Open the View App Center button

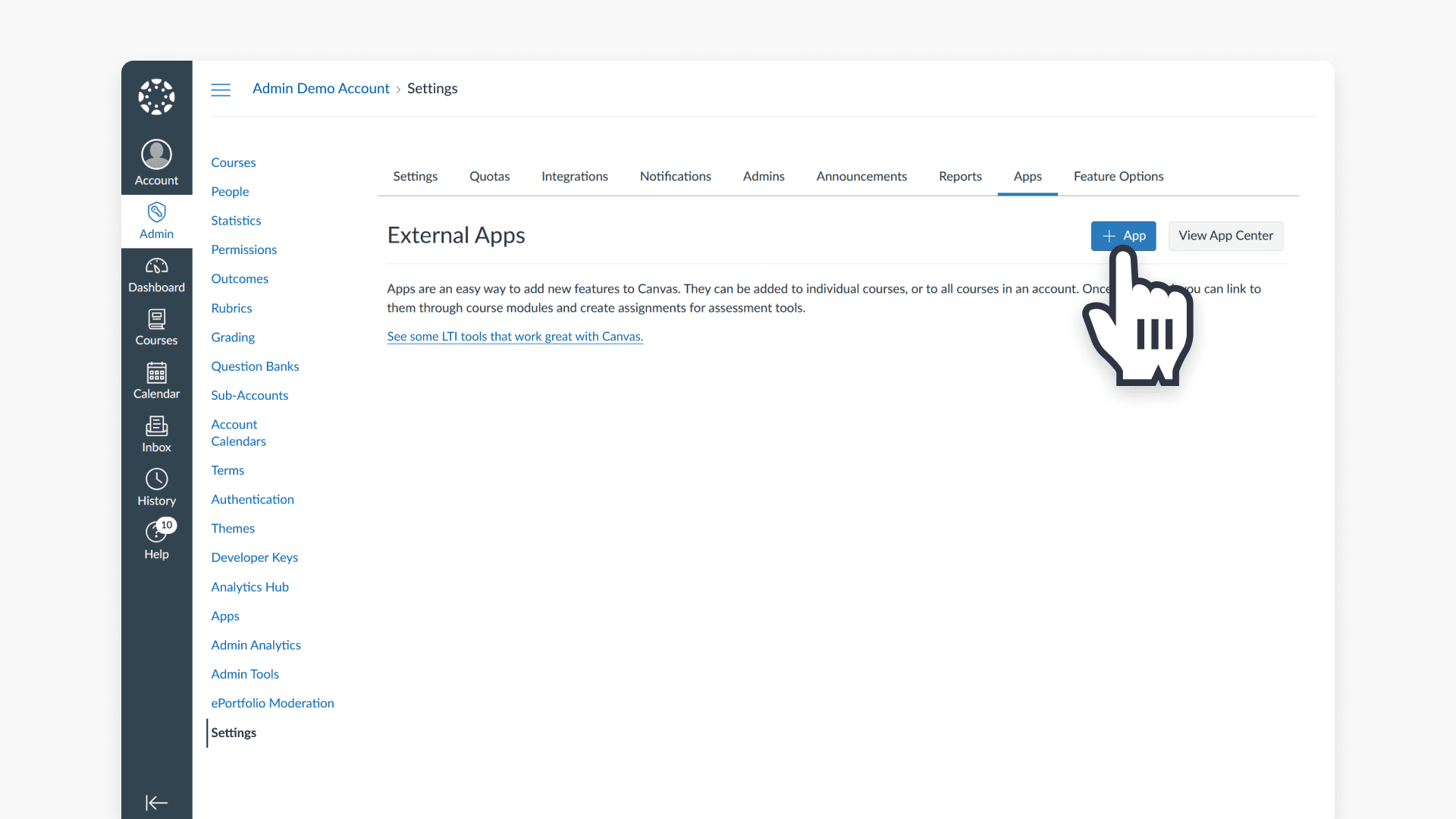click(1225, 236)
